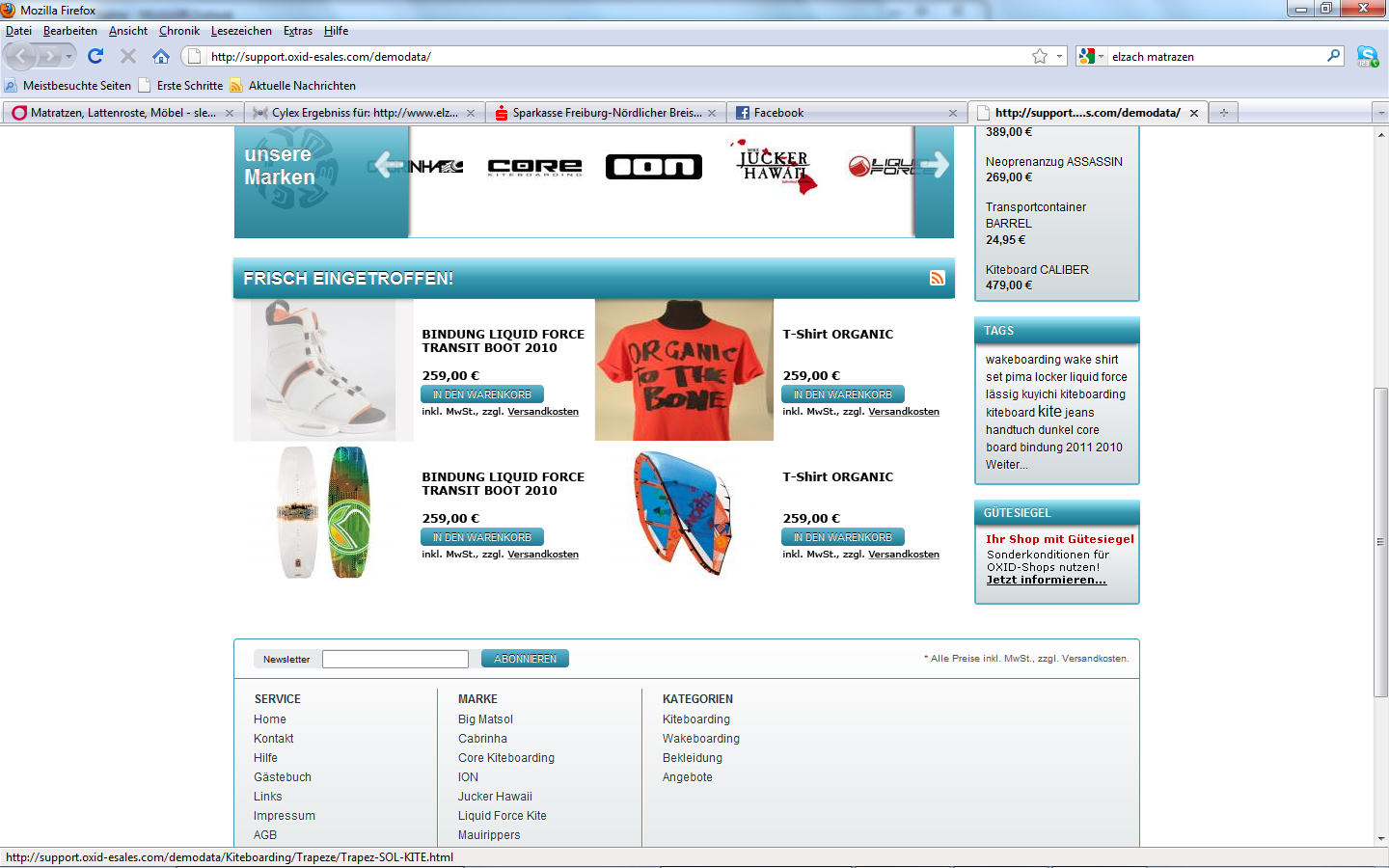1389x868 pixels.
Task: Open the search engine selector dropdown
Action: pyautogui.click(x=1091, y=56)
